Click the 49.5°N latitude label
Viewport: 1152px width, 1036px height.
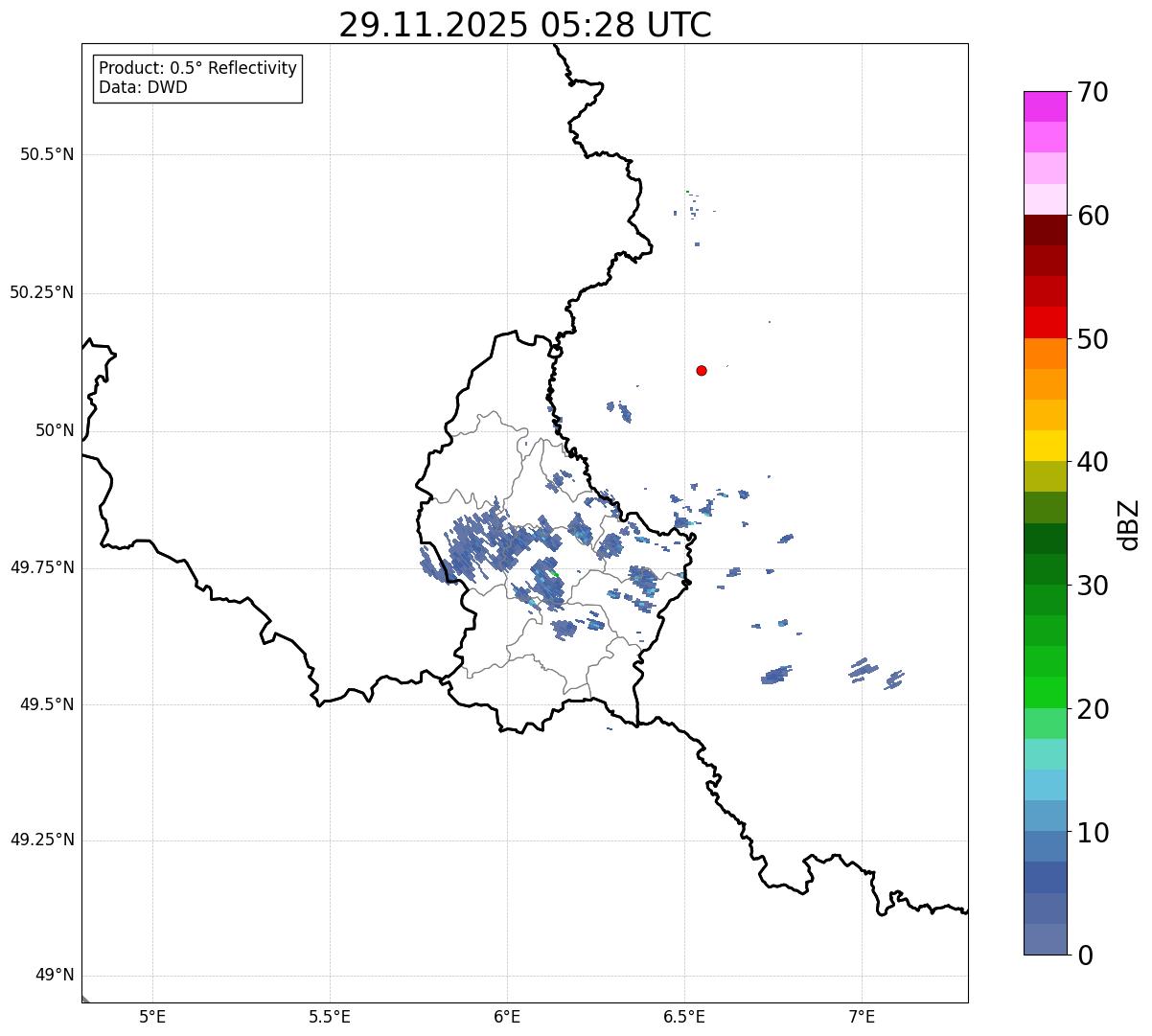47,704
